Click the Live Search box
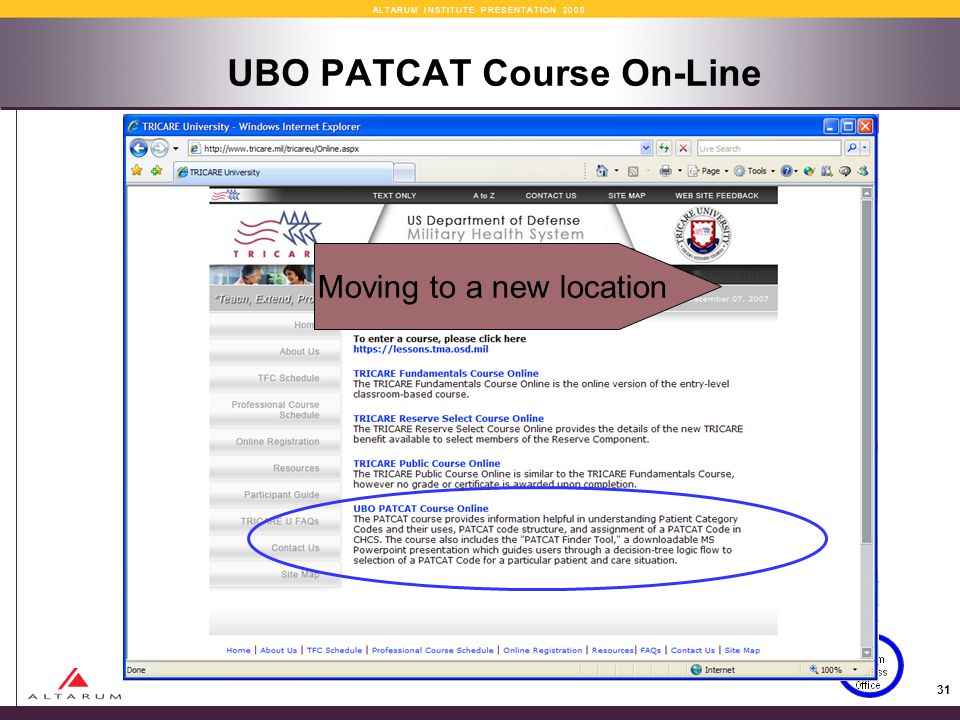 768,148
